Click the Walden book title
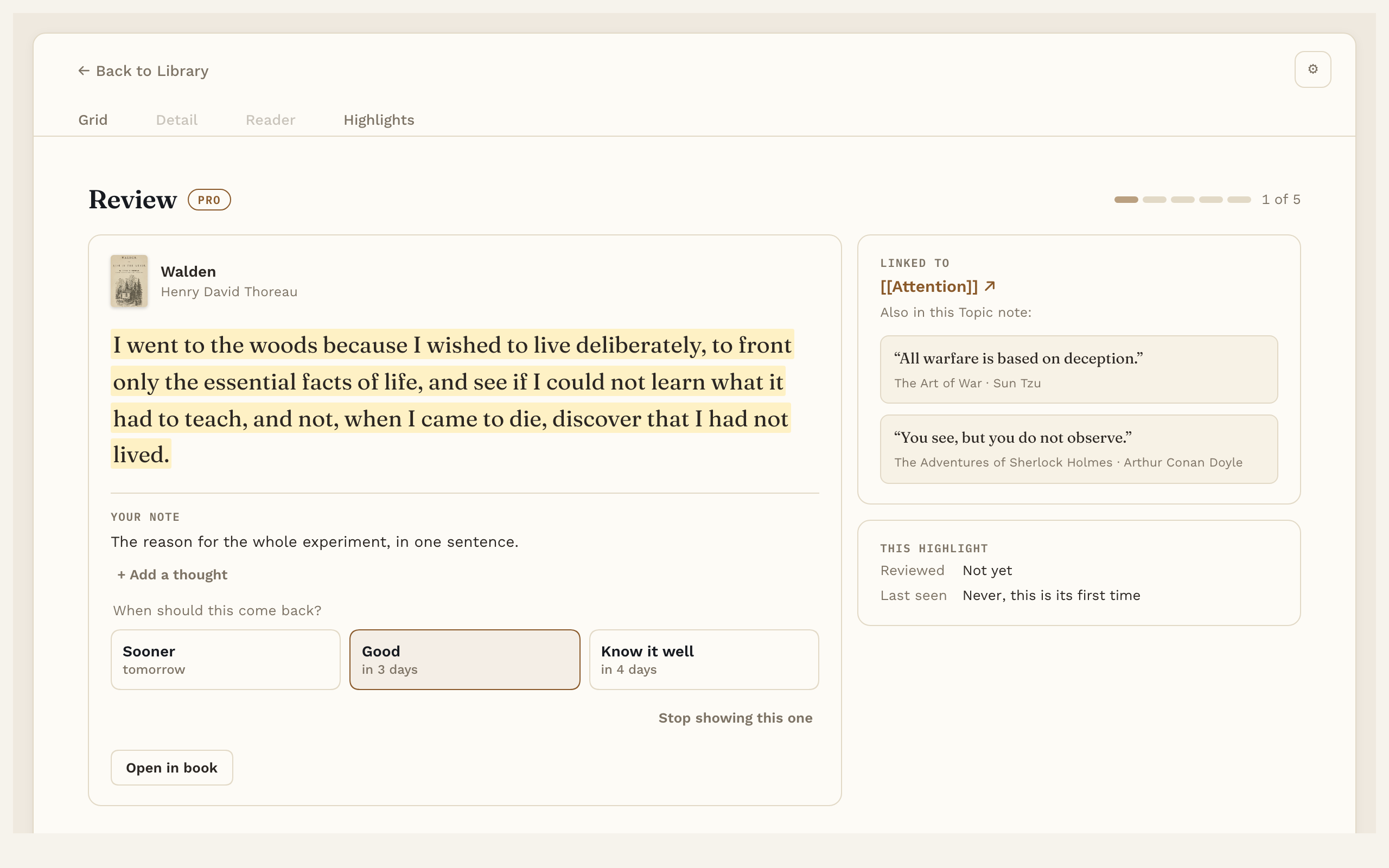The height and width of the screenshot is (868, 1389). 188,272
